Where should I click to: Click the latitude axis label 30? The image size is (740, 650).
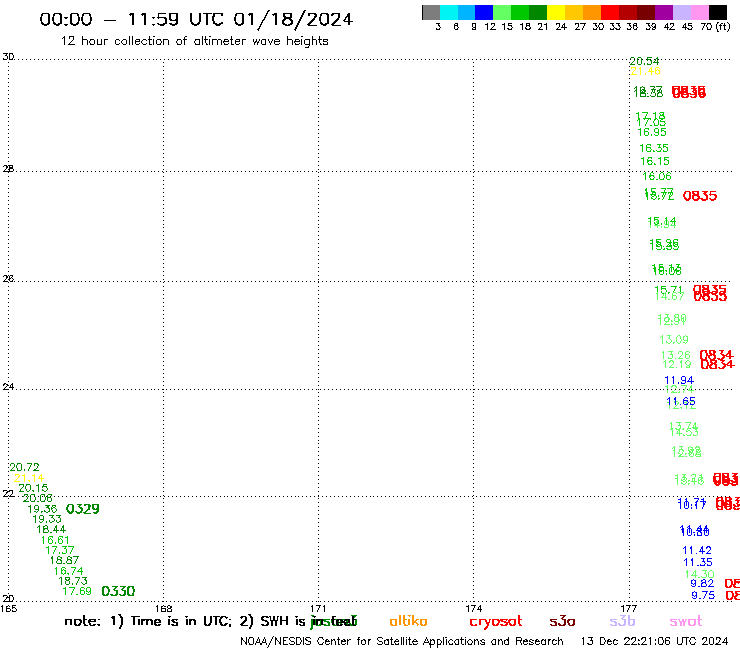pos(8,57)
